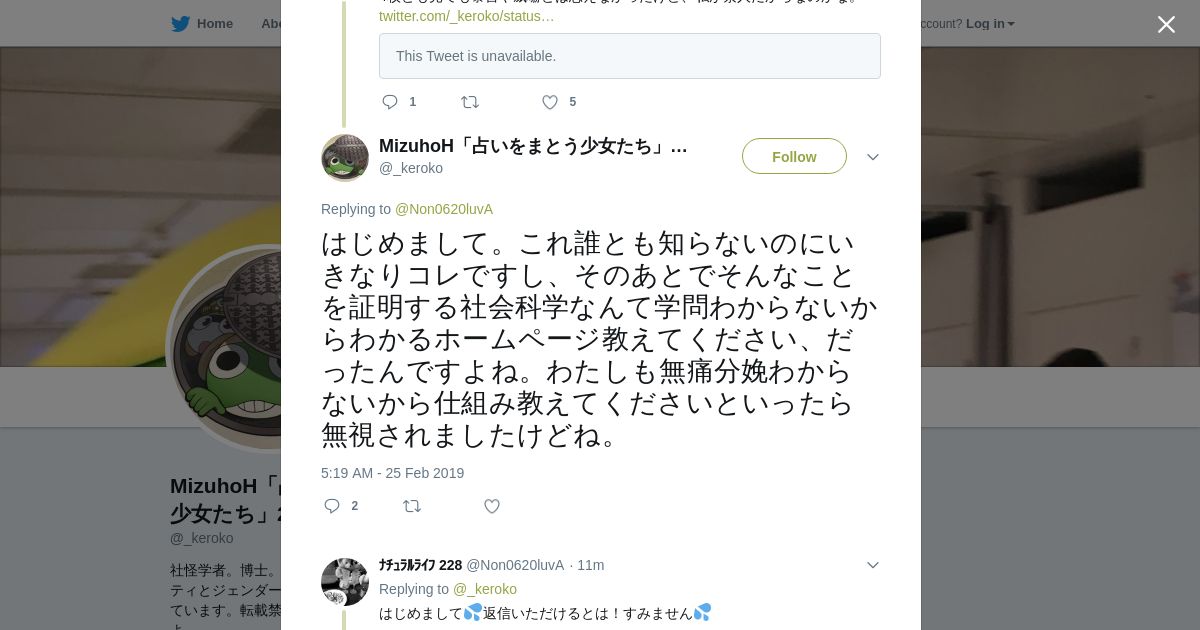Open the tweet timestamp 5:19 AM link

(392, 473)
